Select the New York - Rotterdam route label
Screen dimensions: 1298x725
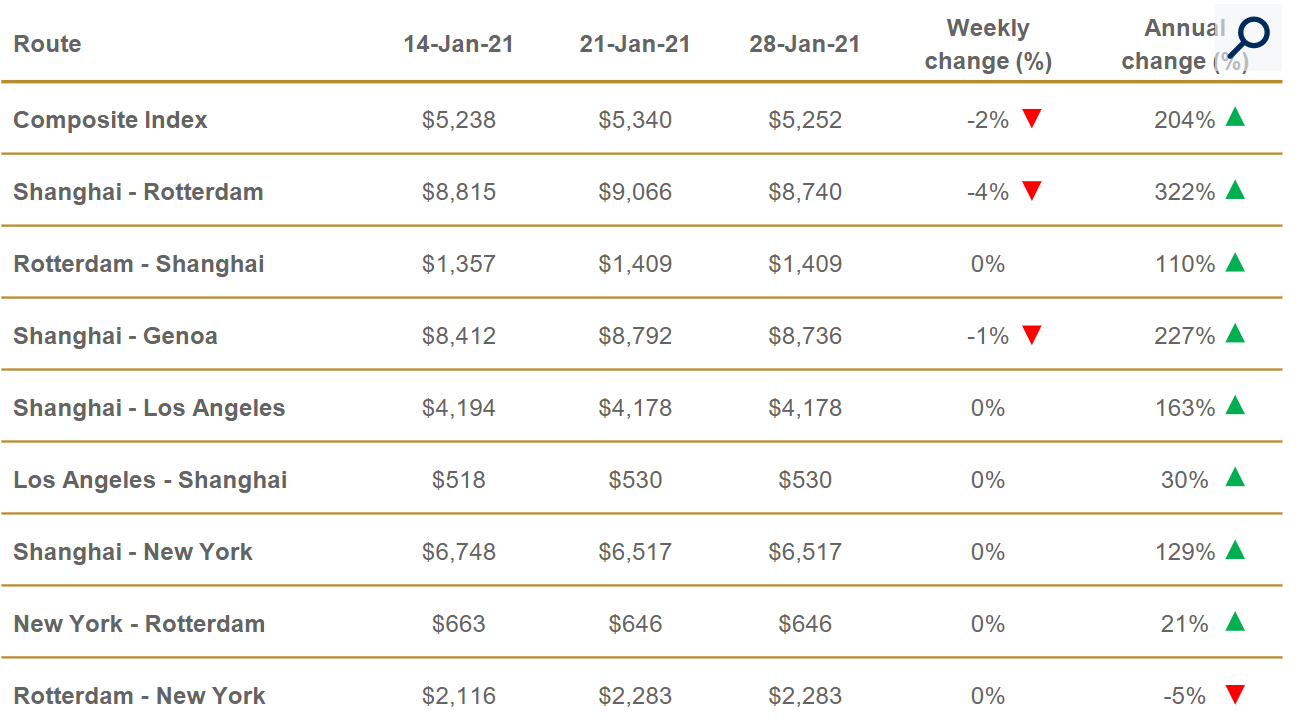point(139,624)
